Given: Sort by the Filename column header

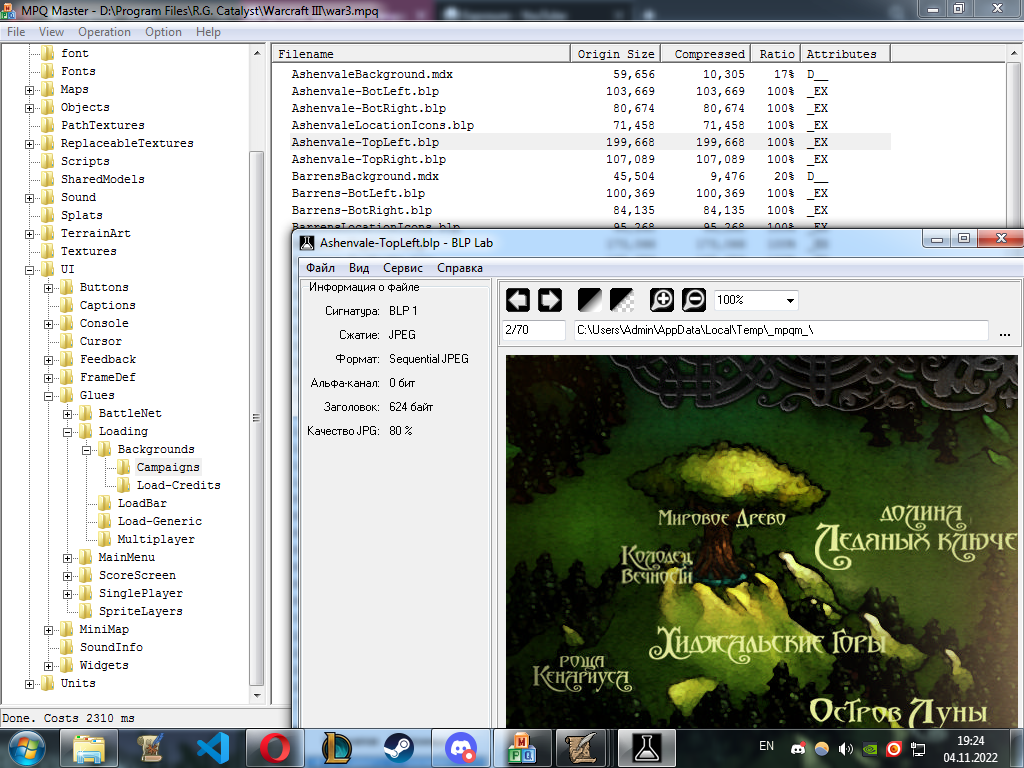Looking at the screenshot, I should click(421, 54).
